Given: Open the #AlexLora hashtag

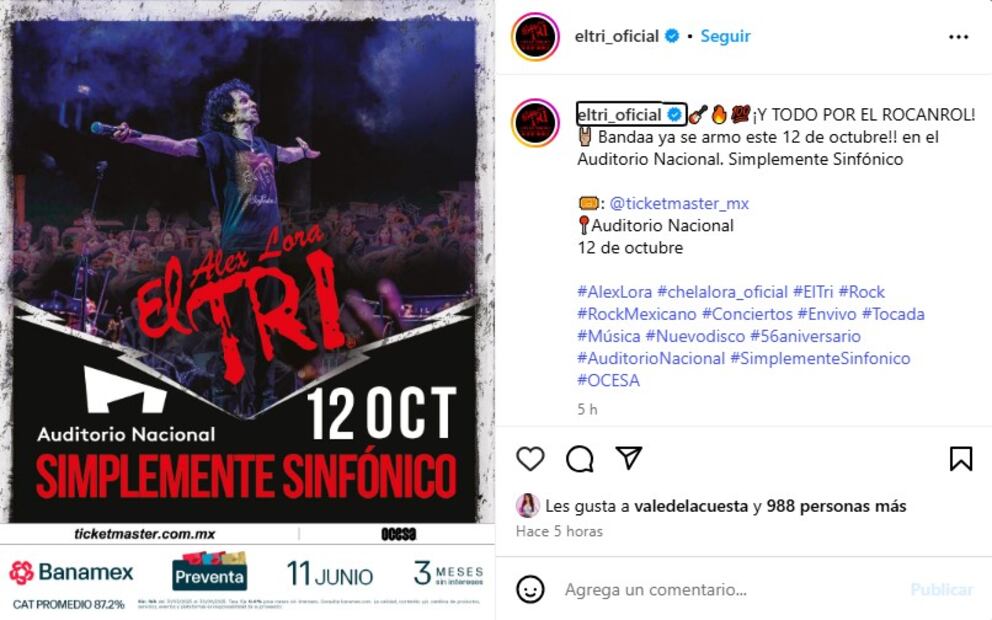Looking at the screenshot, I should tap(614, 292).
